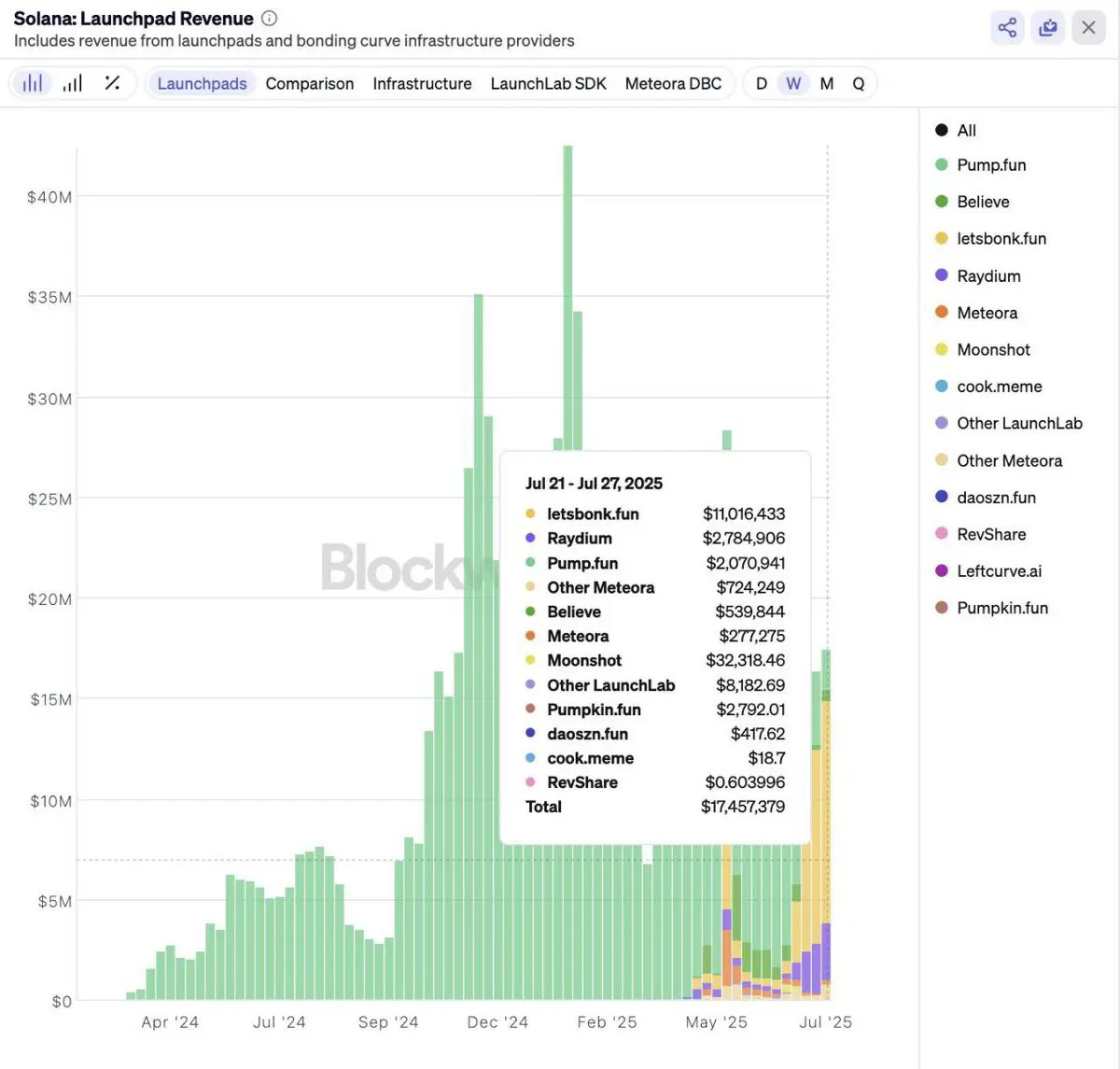
Task: Toggle daoszn.fun series in legend
Action: [986, 498]
